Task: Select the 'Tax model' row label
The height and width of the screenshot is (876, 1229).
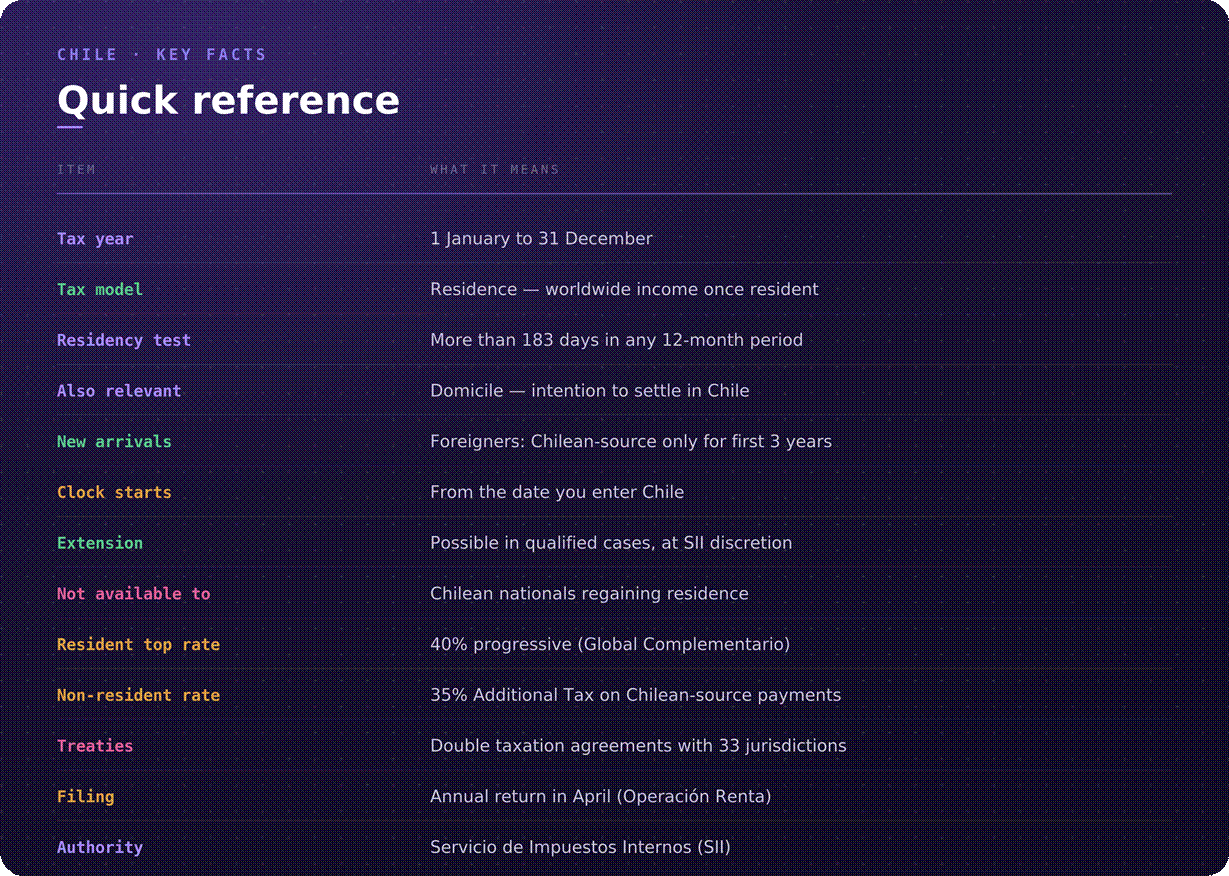Action: click(100, 289)
